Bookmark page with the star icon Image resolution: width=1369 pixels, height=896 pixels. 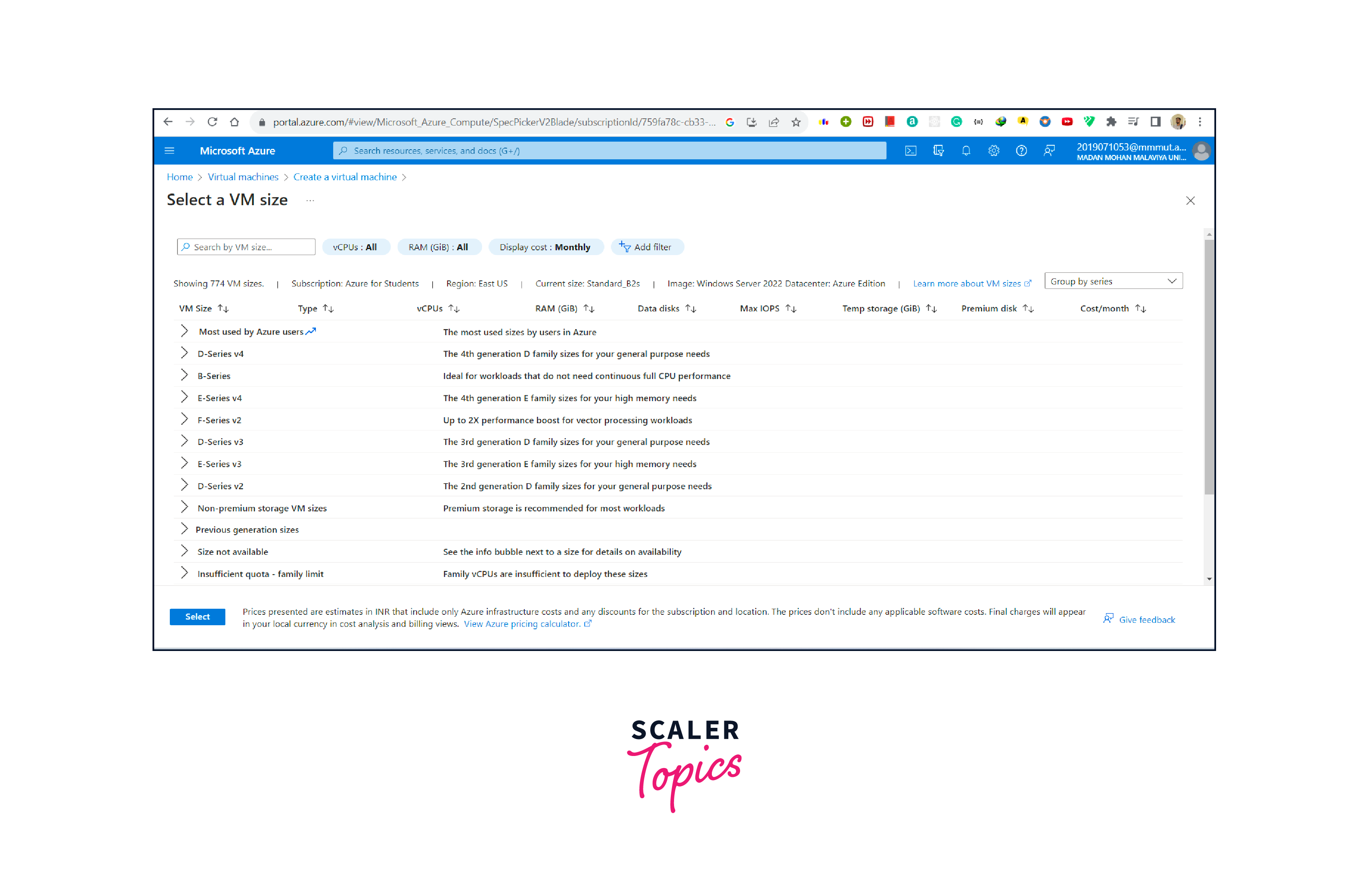click(x=796, y=122)
